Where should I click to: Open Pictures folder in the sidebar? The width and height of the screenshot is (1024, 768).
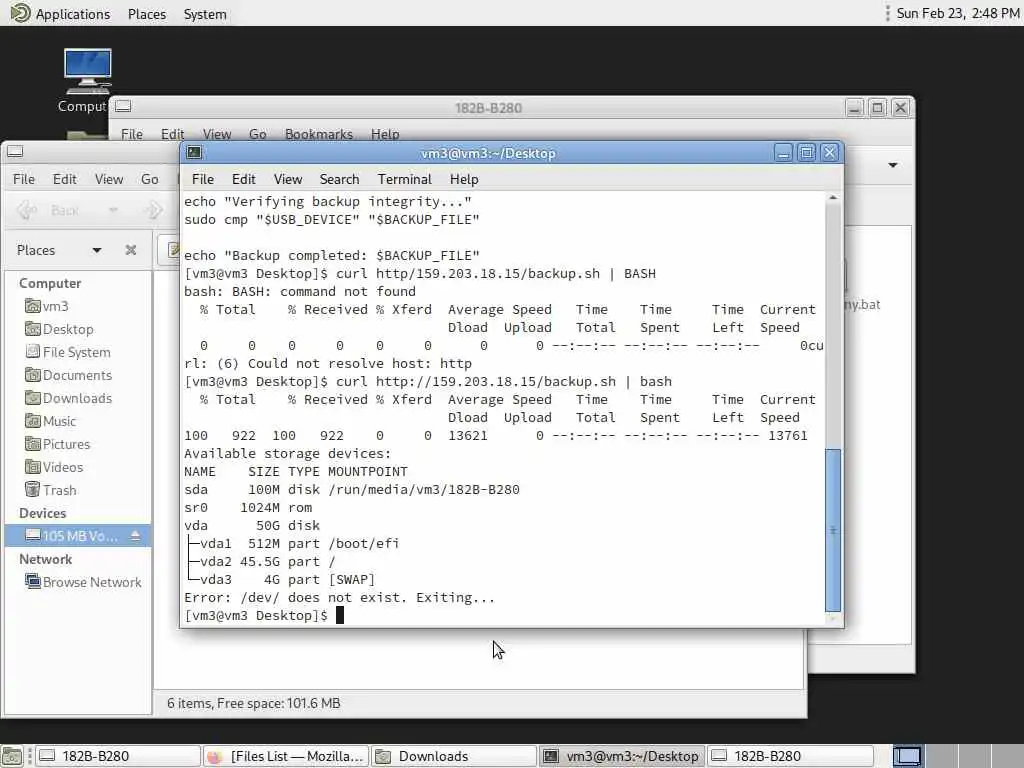pos(57,444)
